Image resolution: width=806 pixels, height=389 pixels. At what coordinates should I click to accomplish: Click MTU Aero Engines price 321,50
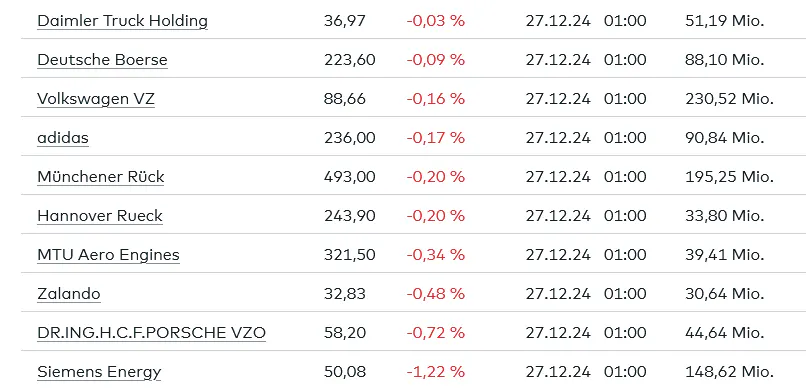350,255
